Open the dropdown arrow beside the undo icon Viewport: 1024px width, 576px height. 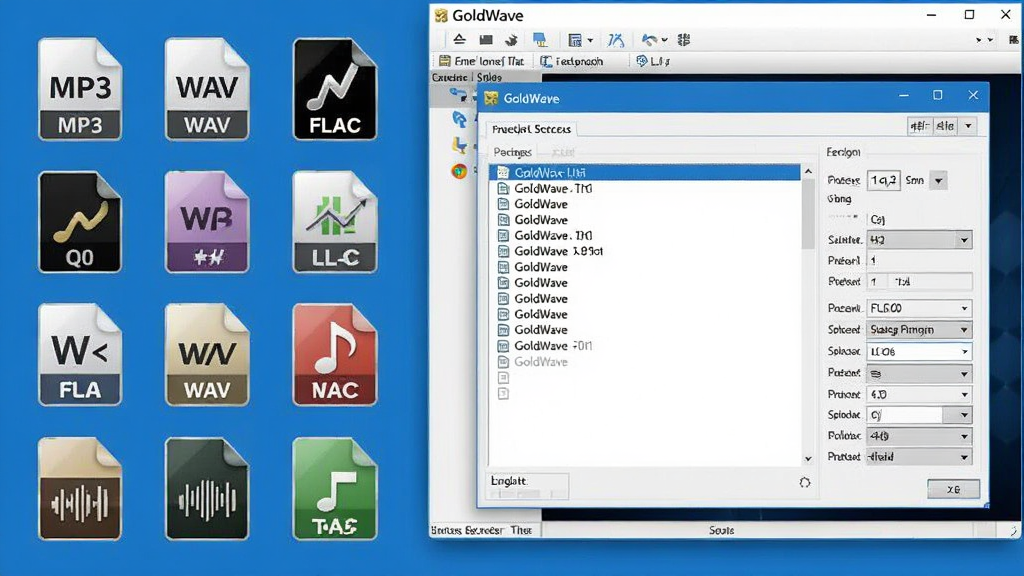665,40
